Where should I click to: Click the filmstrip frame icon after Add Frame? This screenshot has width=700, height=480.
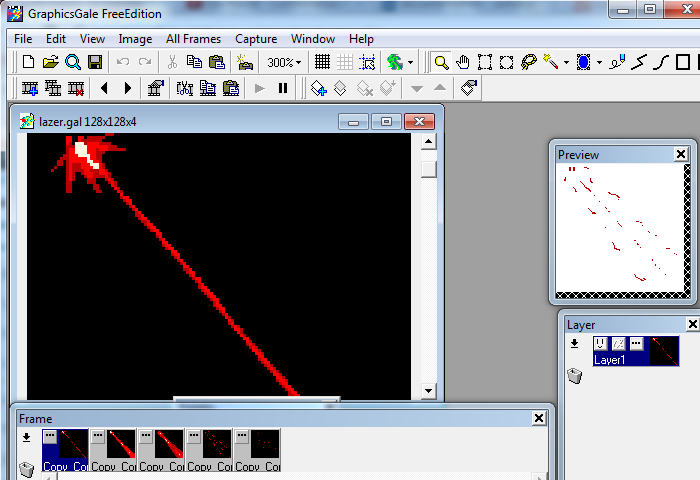click(53, 88)
